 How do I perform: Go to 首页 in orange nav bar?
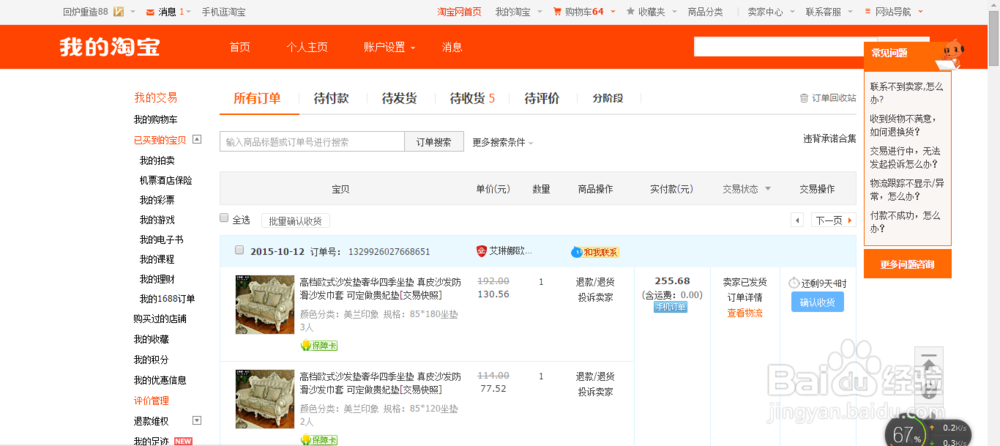(x=240, y=47)
